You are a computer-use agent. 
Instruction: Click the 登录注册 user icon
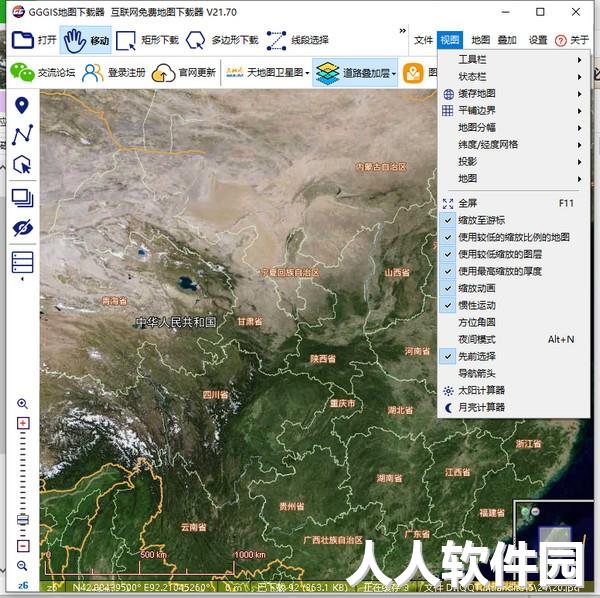93,72
